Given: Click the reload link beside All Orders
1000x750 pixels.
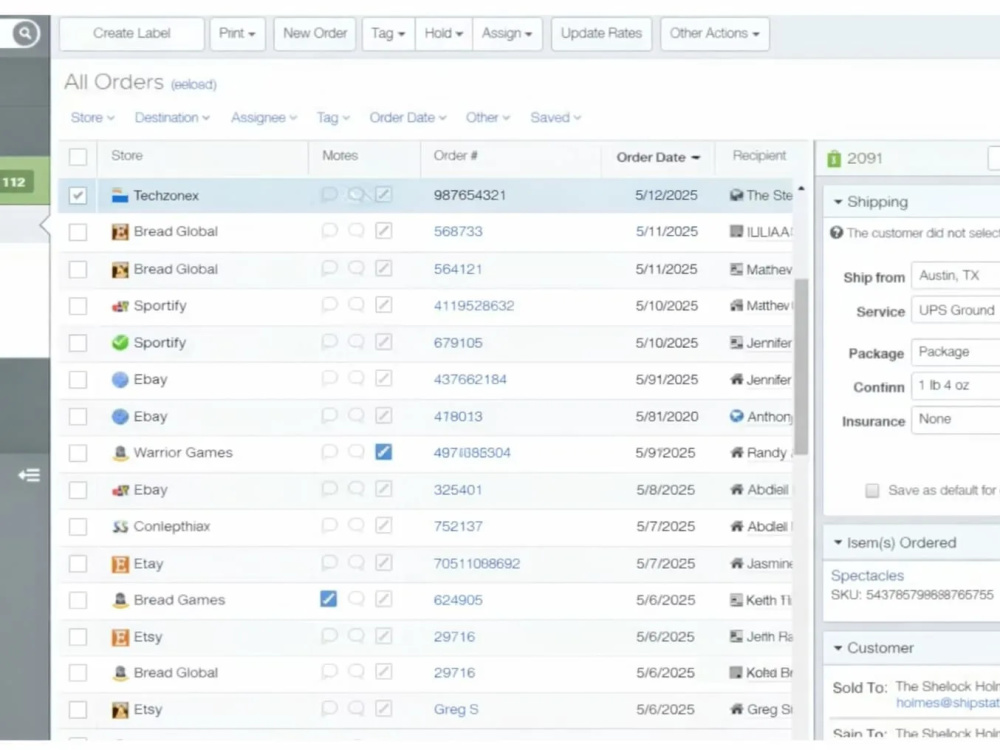Looking at the screenshot, I should (194, 84).
